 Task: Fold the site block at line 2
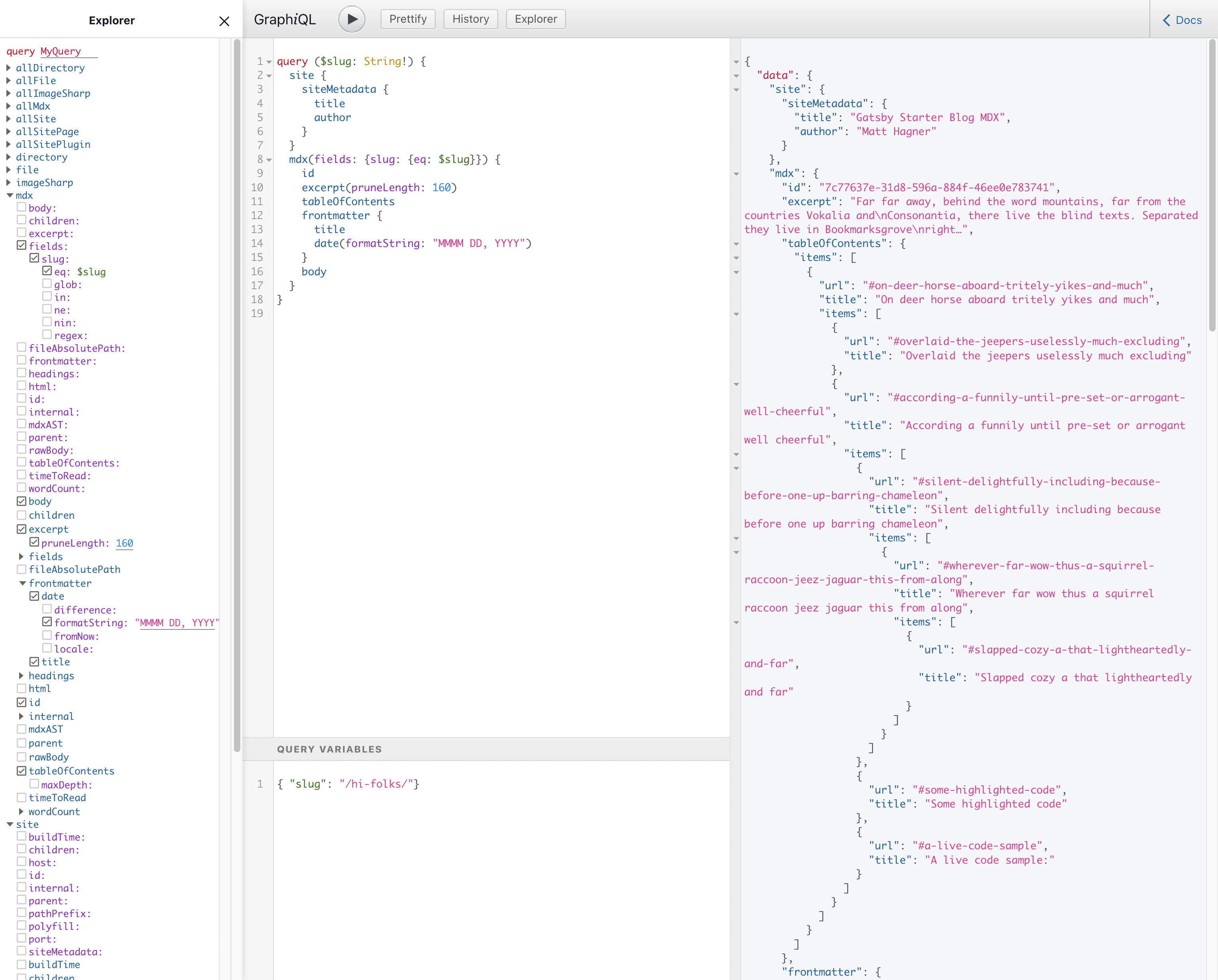(x=269, y=76)
